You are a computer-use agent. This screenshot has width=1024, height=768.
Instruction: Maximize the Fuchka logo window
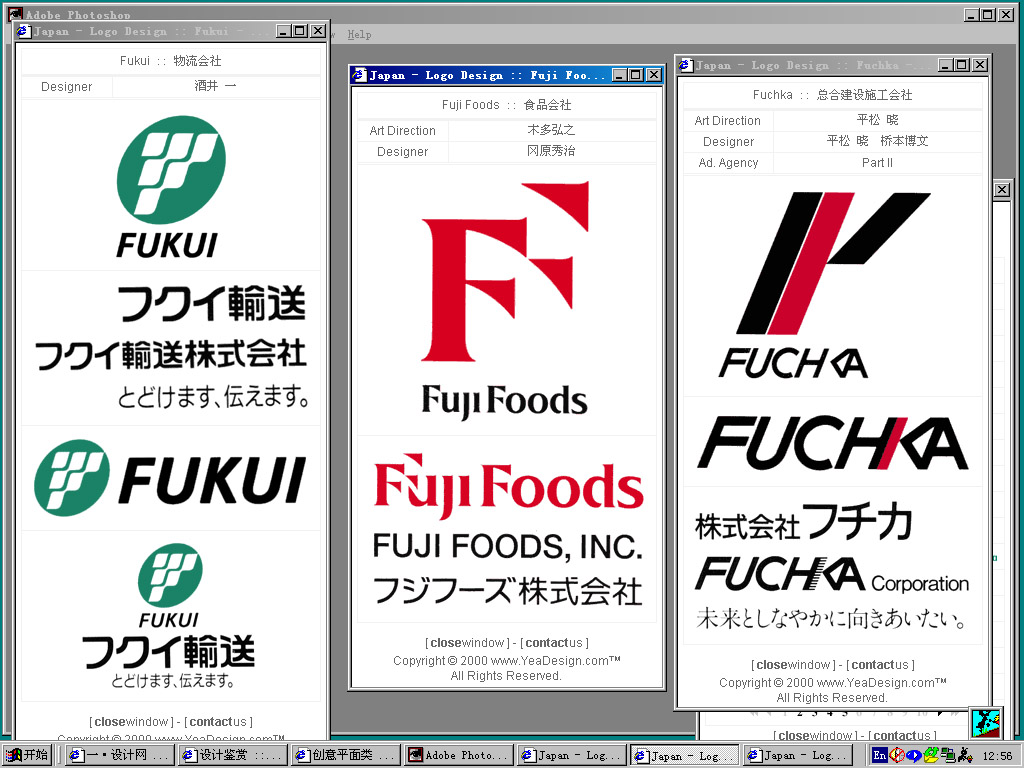[x=962, y=65]
